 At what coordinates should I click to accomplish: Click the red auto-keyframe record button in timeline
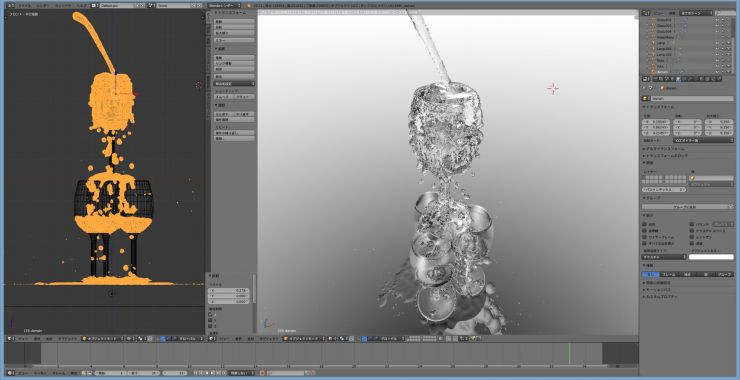tap(262, 373)
